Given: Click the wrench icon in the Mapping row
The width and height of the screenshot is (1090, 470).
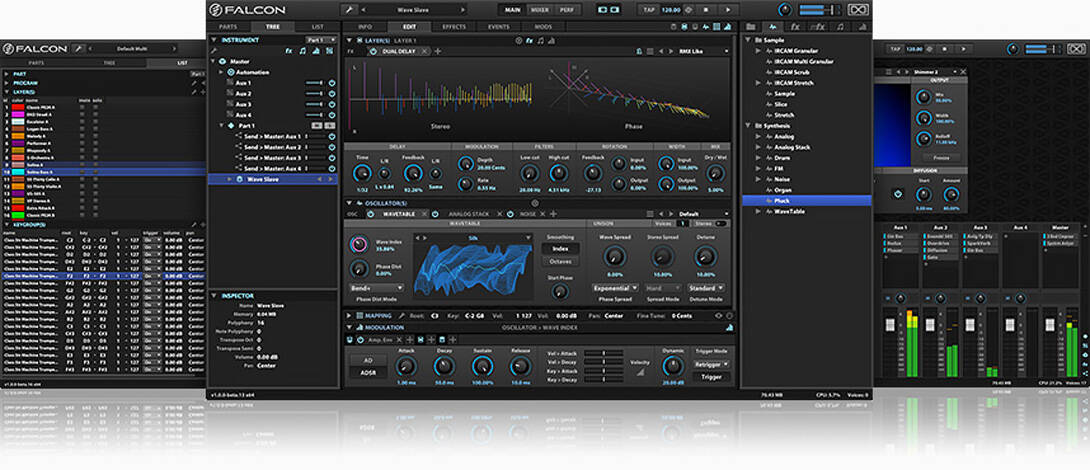Looking at the screenshot, I should coord(402,316).
